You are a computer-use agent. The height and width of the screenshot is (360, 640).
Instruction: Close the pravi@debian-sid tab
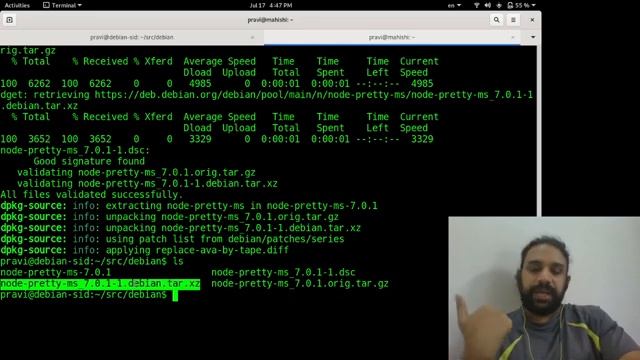tap(252, 37)
